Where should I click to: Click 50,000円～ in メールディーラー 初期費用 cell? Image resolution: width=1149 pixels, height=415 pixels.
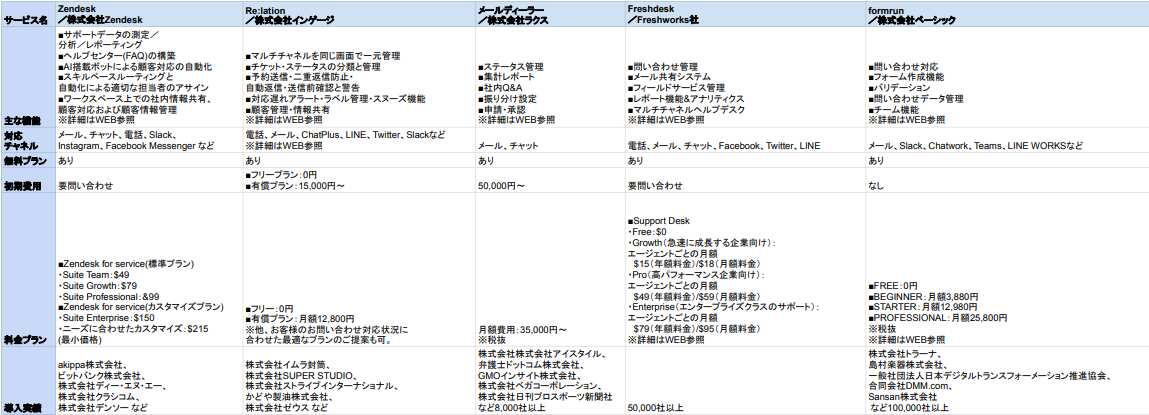point(502,186)
